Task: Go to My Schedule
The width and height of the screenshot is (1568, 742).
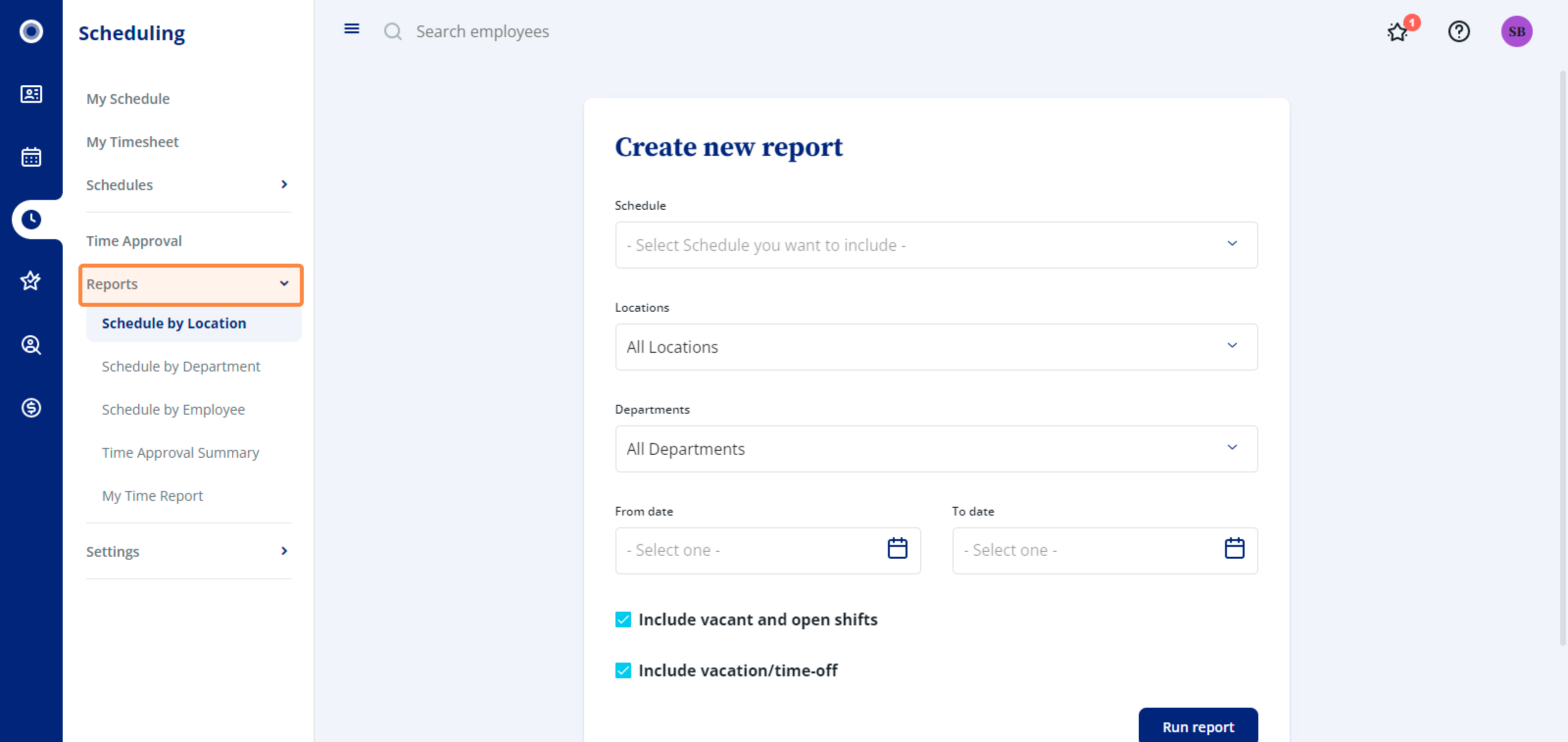Action: coord(128,99)
